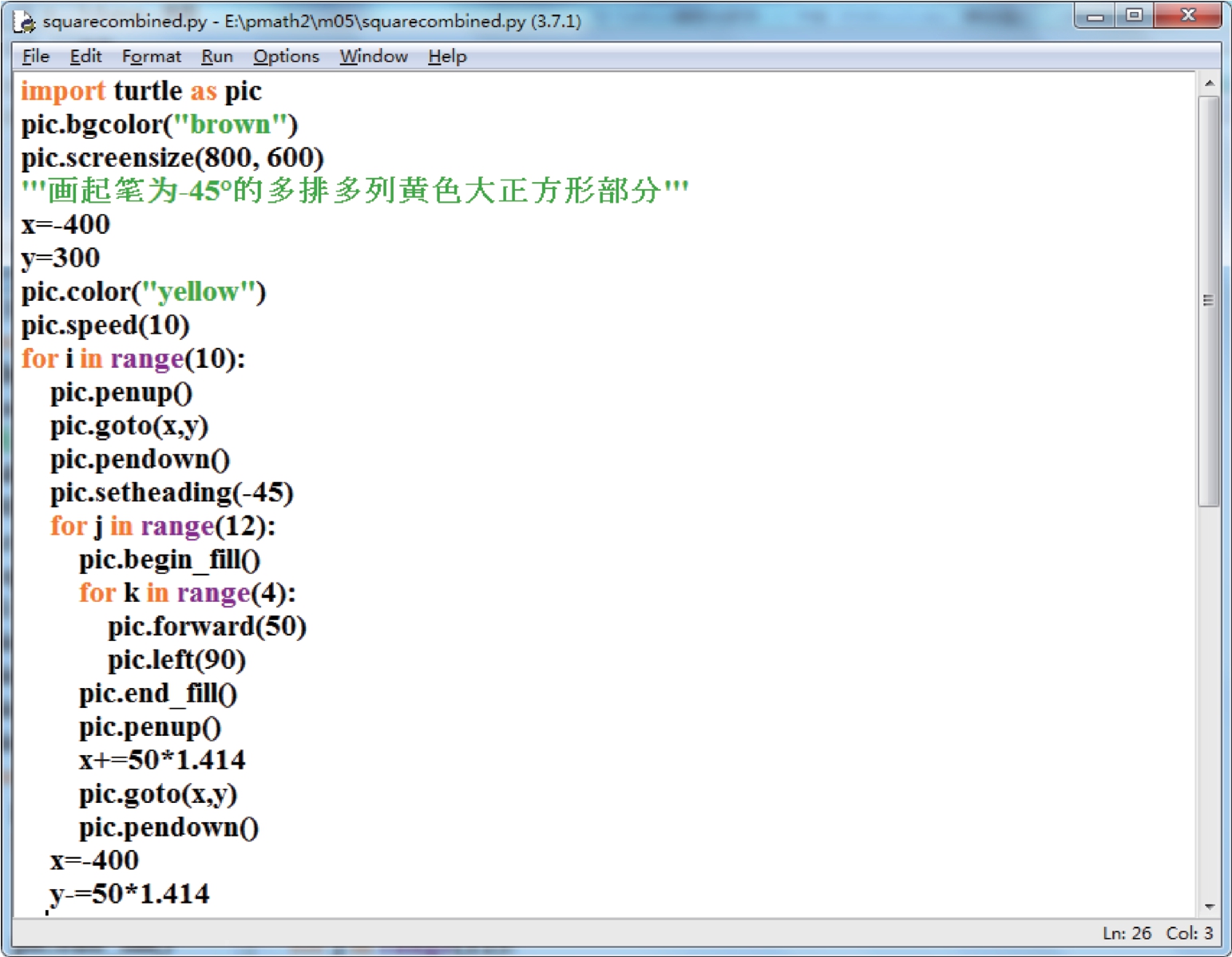The image size is (1232, 957).
Task: Click the 'y-=50*1.414' line
Action: [x=129, y=895]
